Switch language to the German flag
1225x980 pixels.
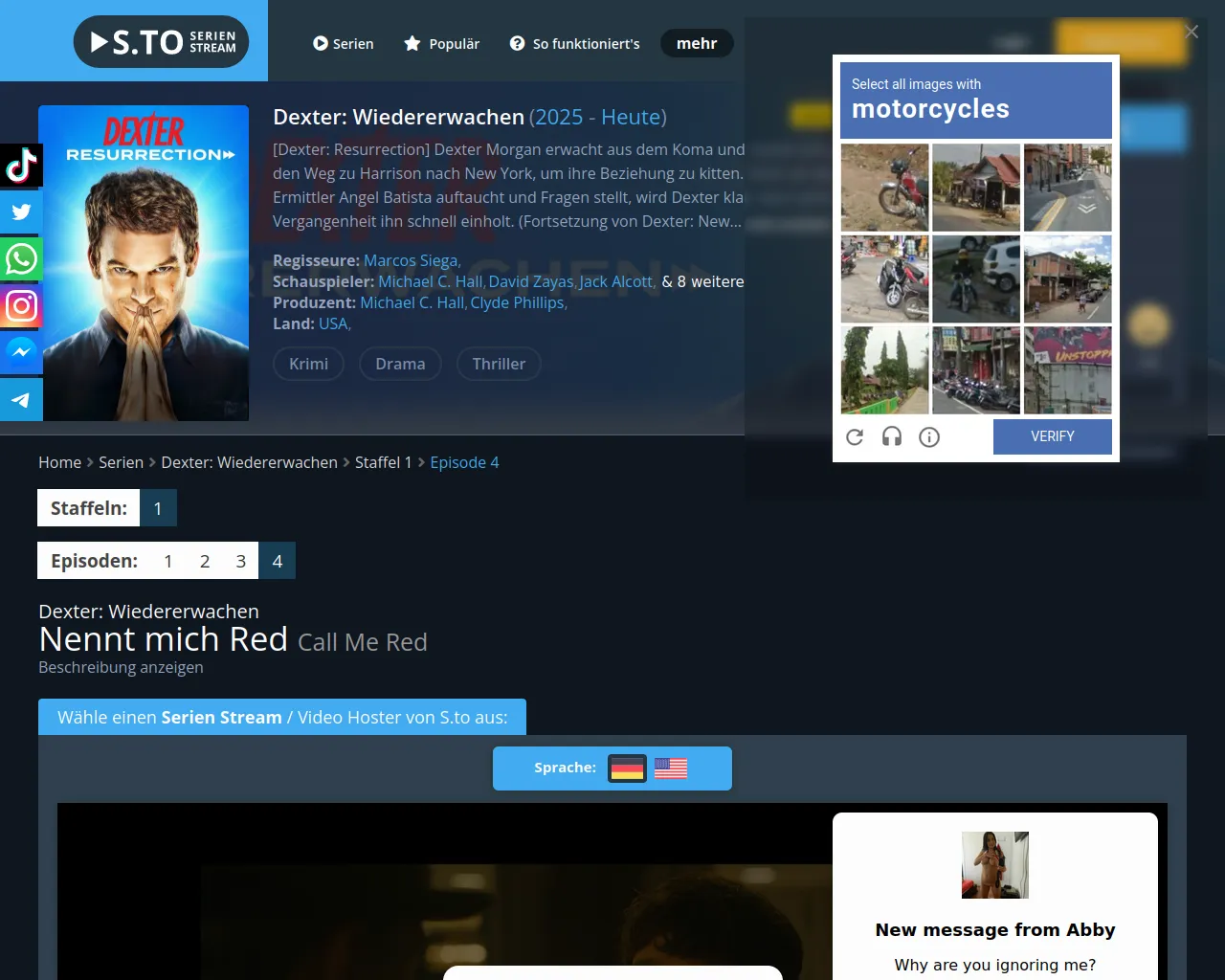point(627,768)
